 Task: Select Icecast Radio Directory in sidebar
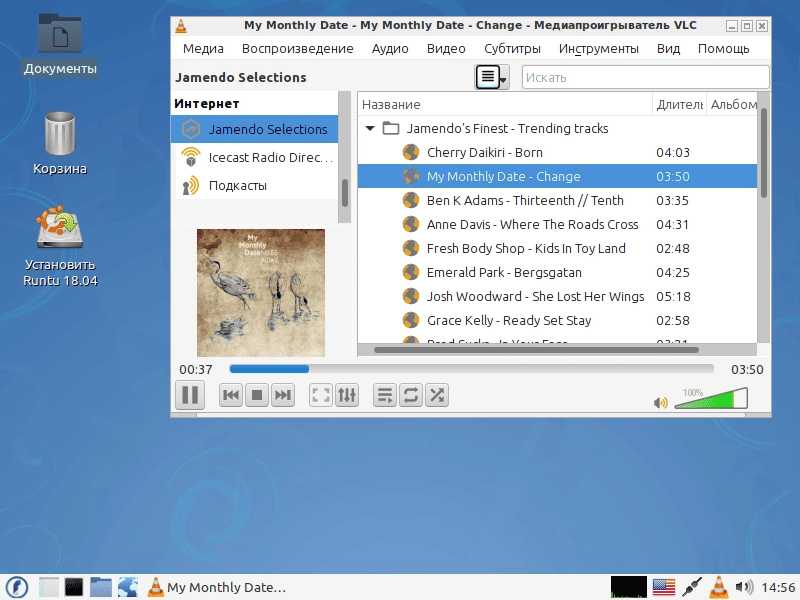(255, 157)
